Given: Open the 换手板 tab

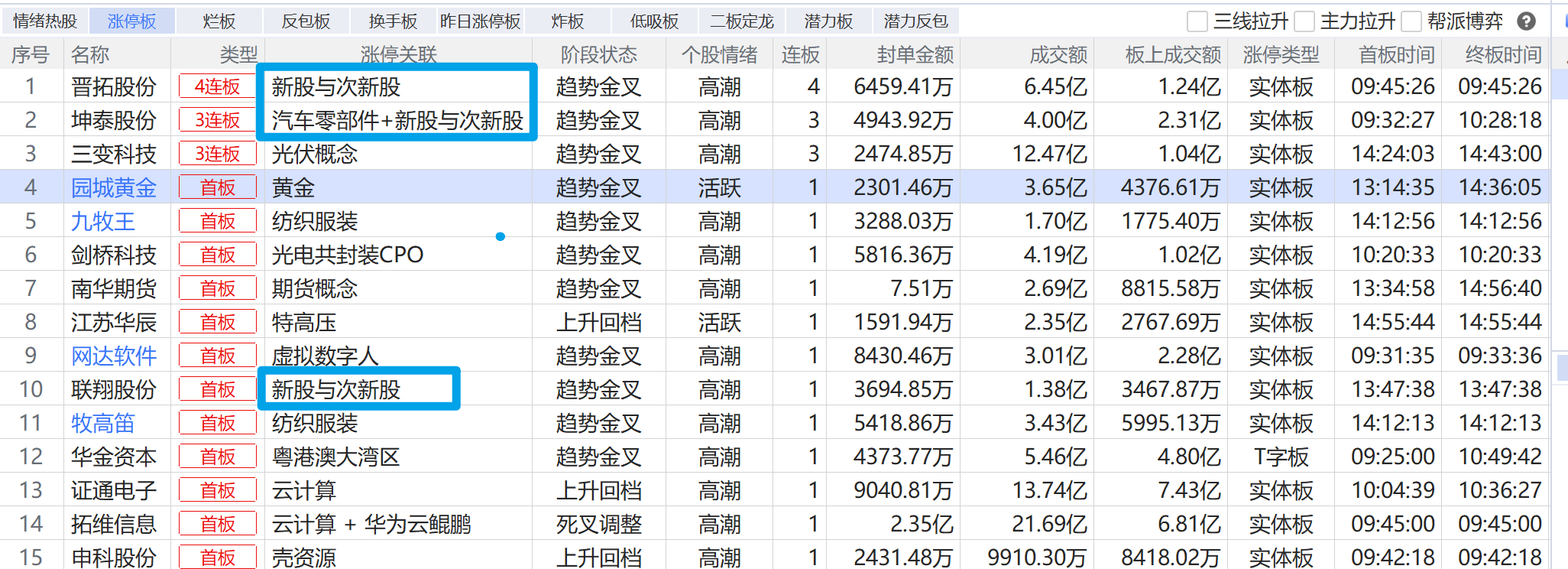Looking at the screenshot, I should [x=394, y=21].
